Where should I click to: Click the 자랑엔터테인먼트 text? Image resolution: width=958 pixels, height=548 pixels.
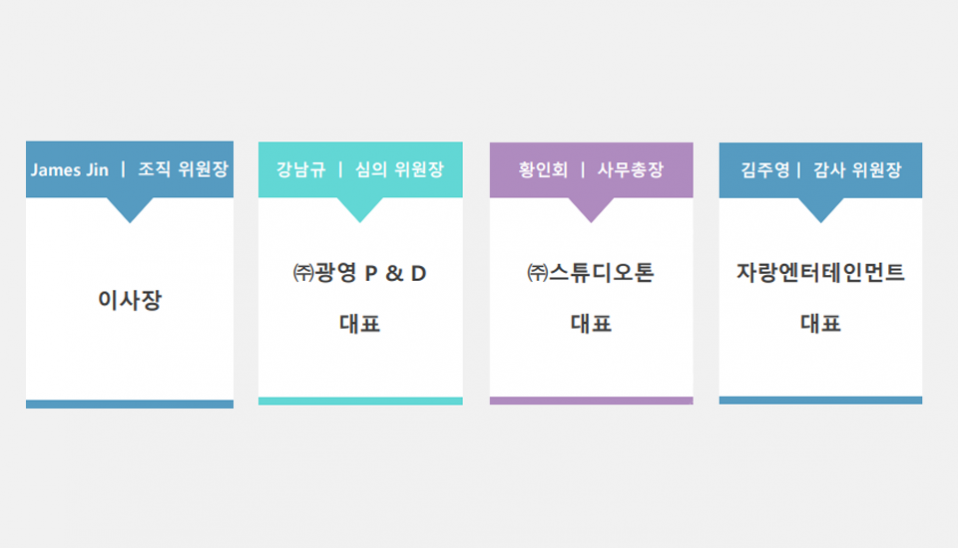[x=820, y=272]
